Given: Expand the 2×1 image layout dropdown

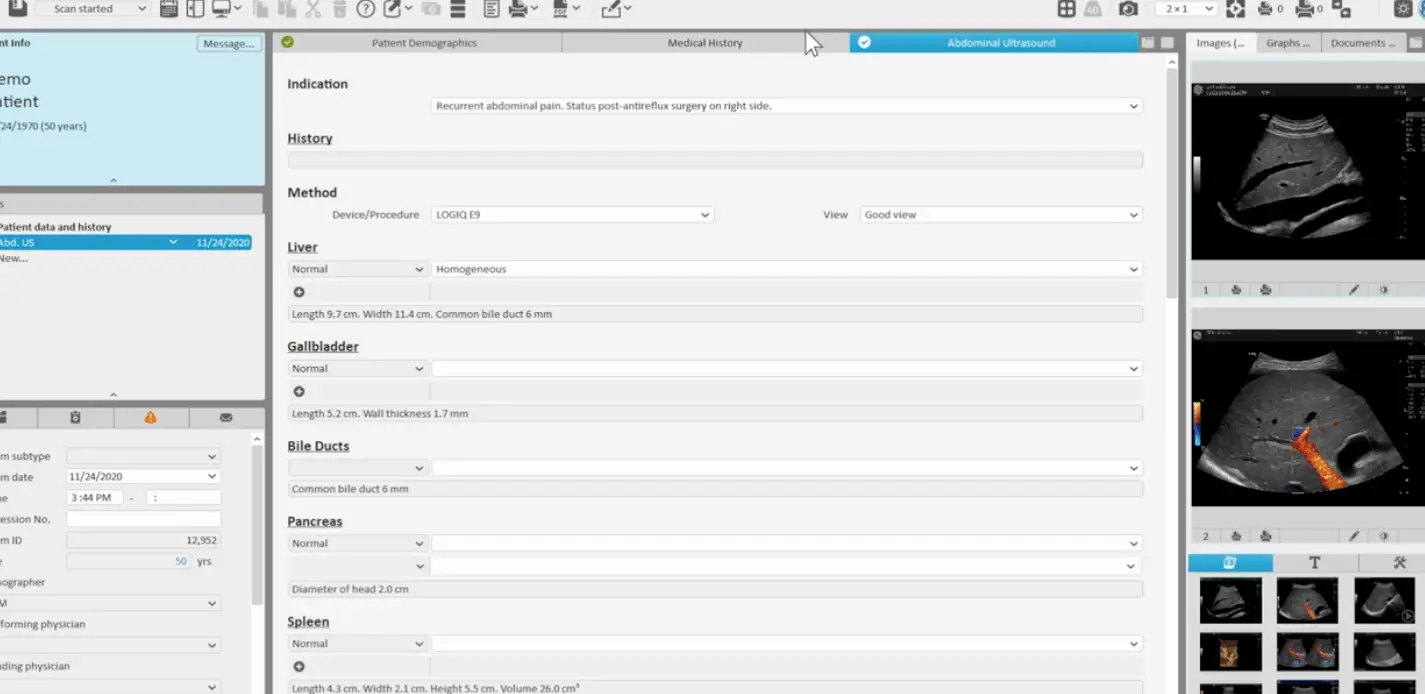Looking at the screenshot, I should point(1186,9).
